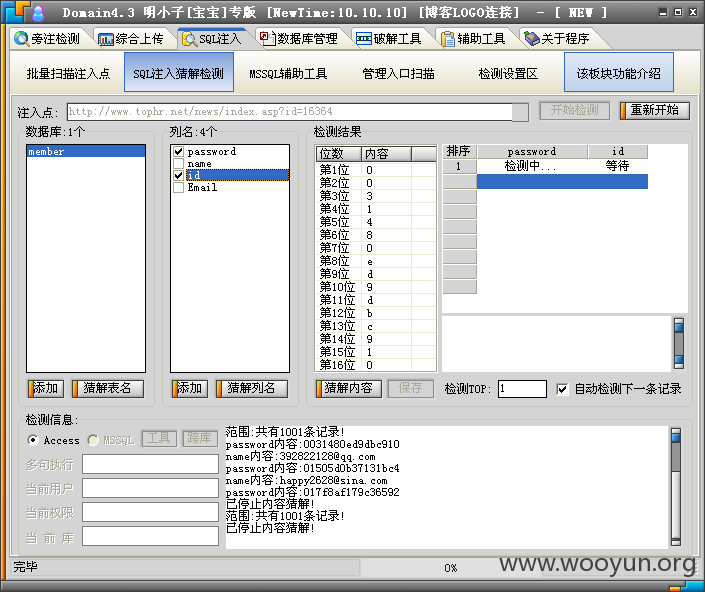Select 批量扫描注入点 sub-tab
The width and height of the screenshot is (705, 592).
point(68,73)
